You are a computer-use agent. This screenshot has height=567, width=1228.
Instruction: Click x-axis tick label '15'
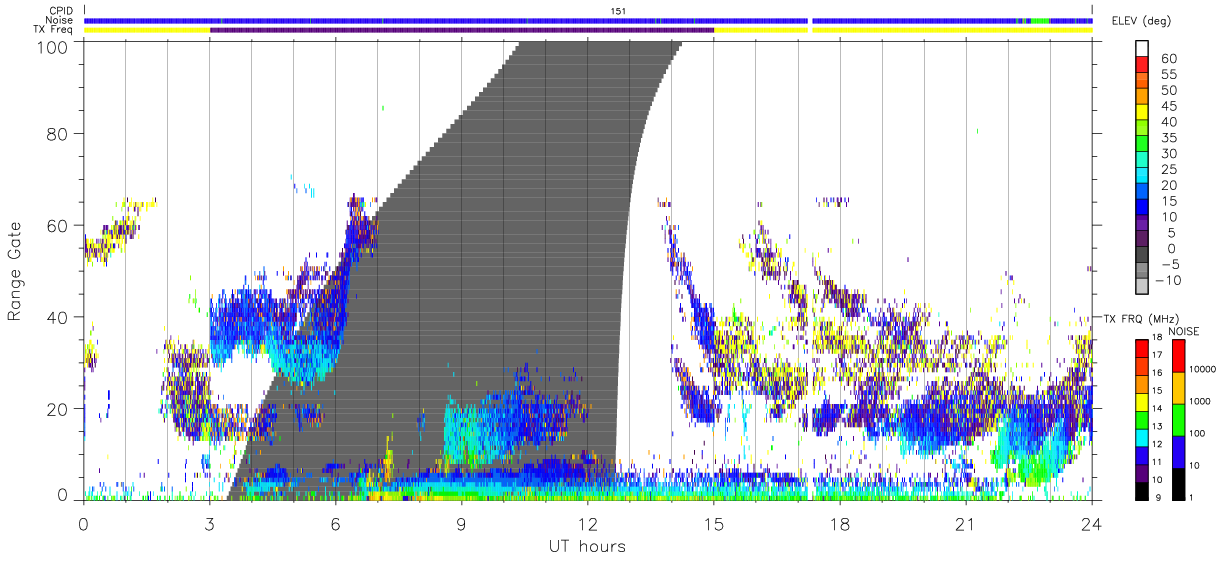(714, 525)
